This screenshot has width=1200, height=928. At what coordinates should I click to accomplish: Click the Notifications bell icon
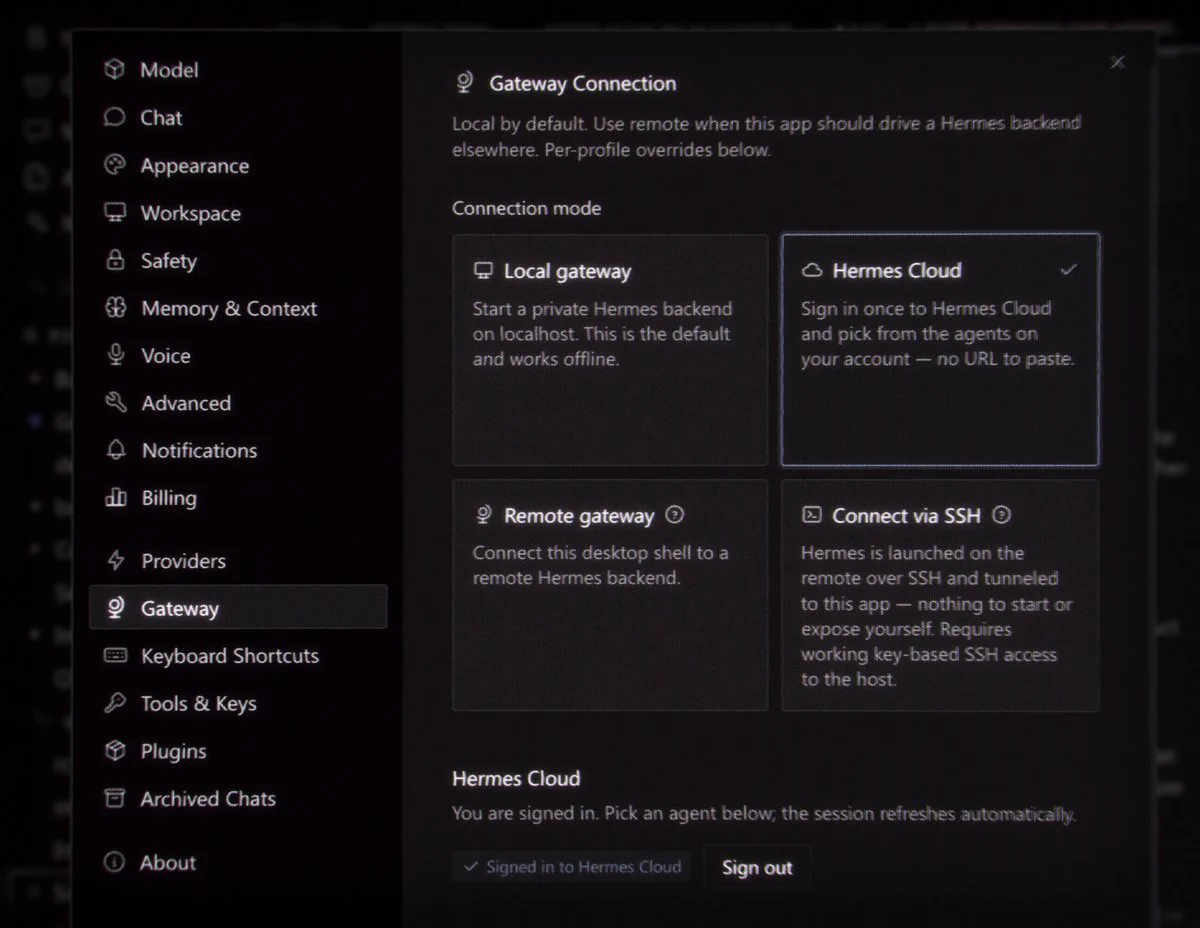[x=115, y=451]
